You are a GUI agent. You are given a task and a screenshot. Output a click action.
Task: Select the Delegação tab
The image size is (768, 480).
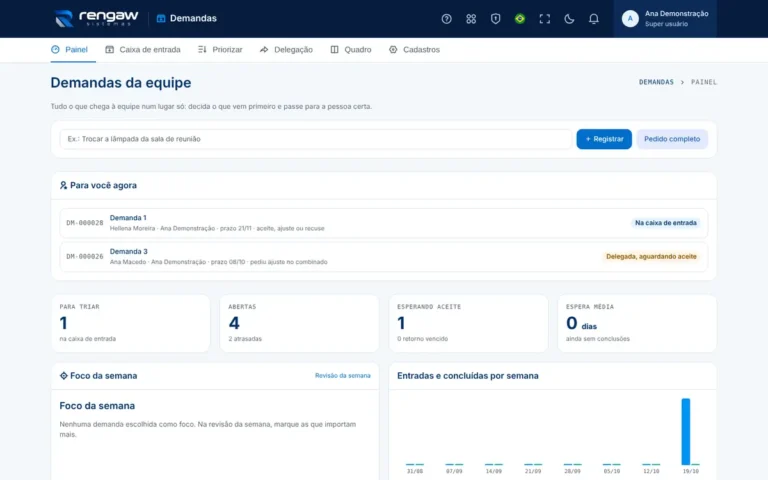286,49
